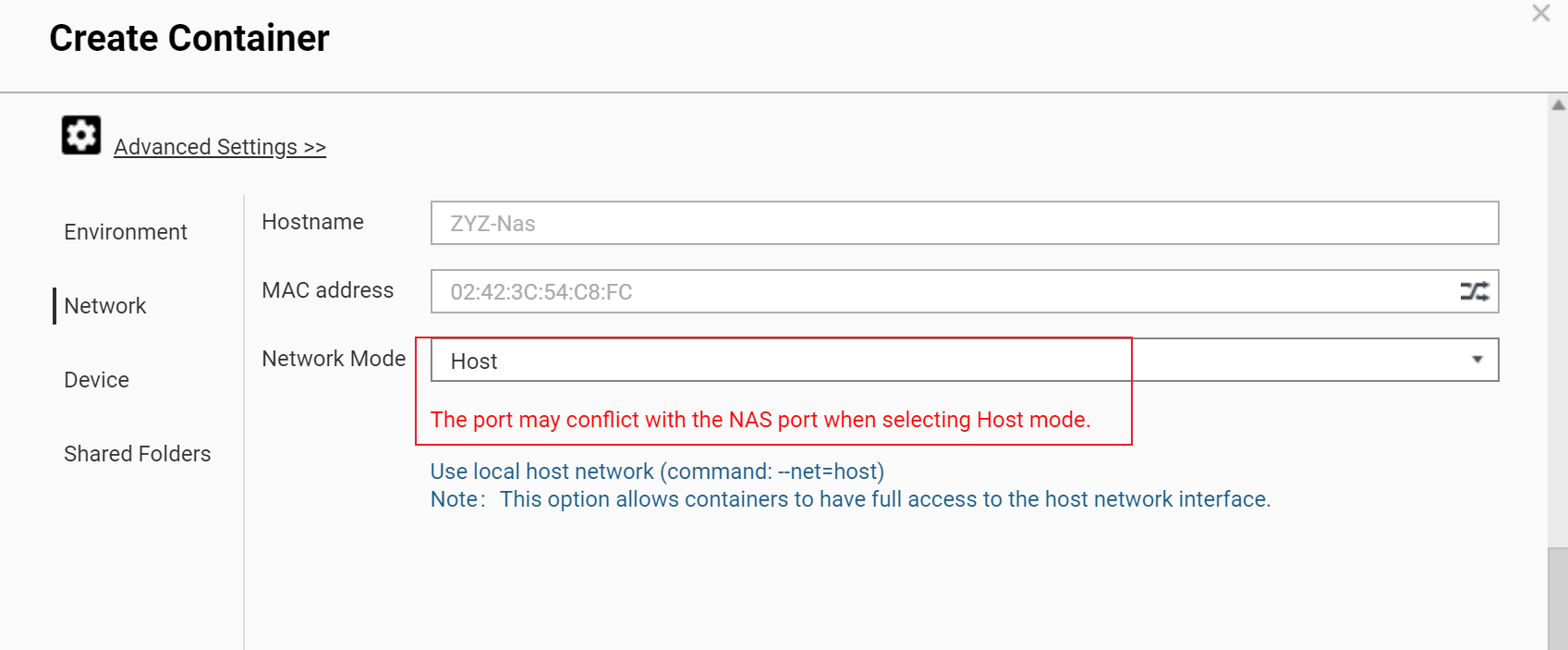Image resolution: width=1568 pixels, height=650 pixels.
Task: Click the Hostname label
Action: pos(312,222)
